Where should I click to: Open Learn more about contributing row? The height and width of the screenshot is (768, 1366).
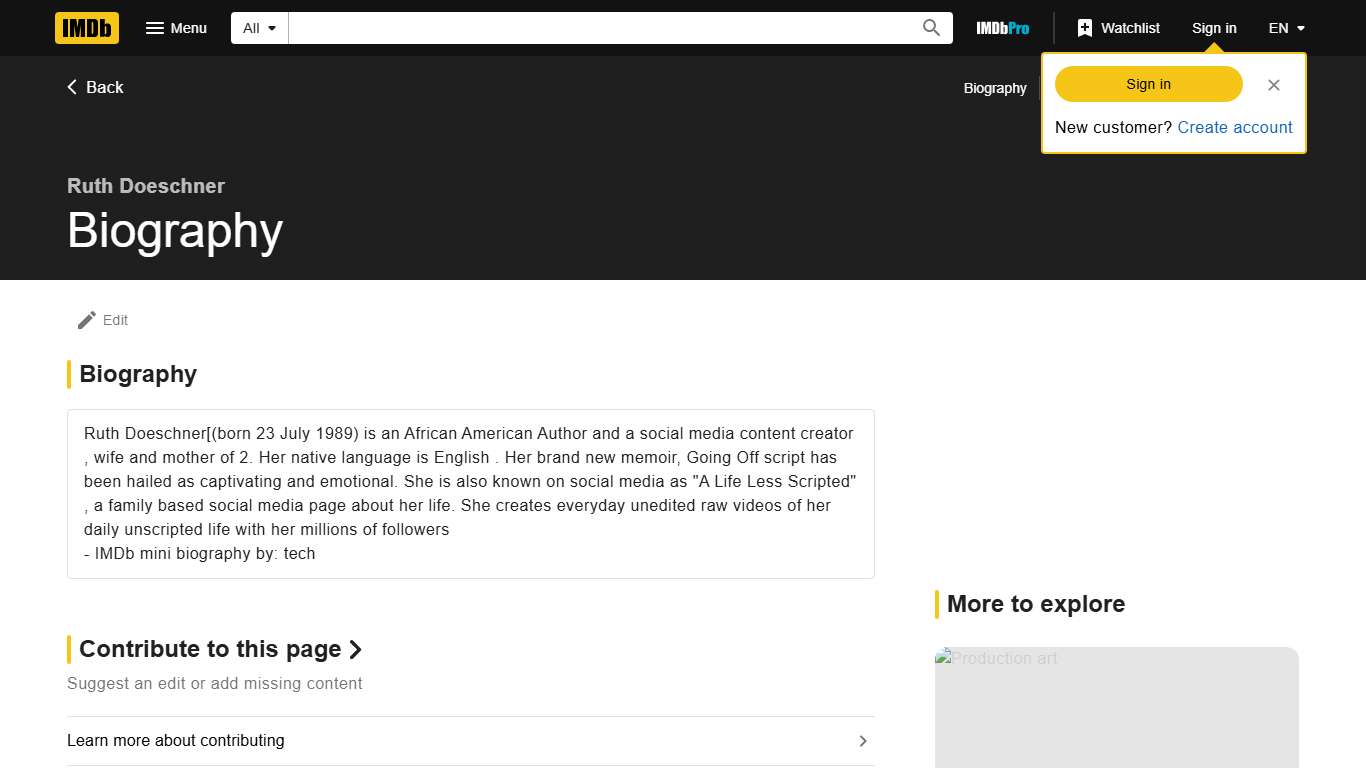[x=176, y=741]
